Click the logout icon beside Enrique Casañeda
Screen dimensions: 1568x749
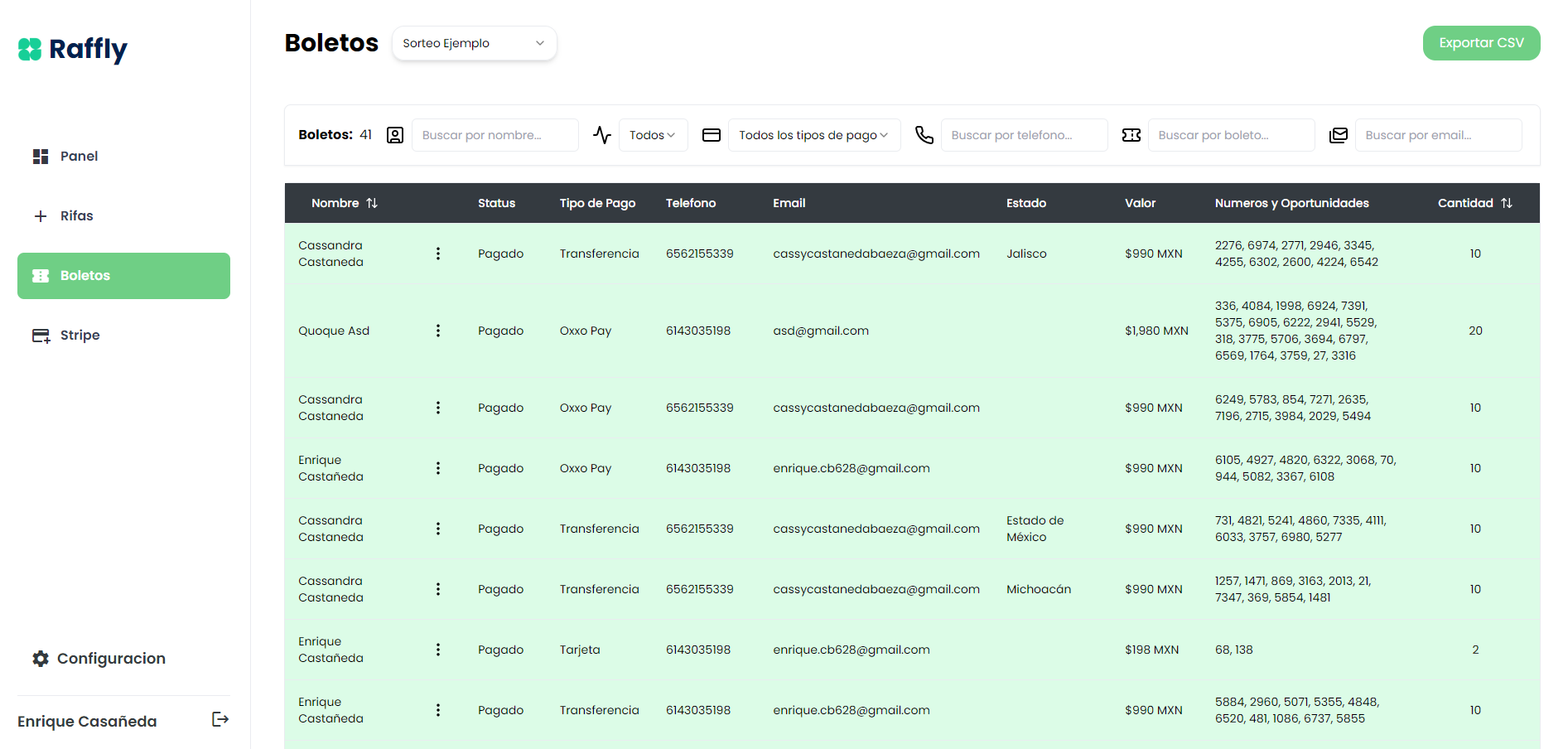coord(220,719)
